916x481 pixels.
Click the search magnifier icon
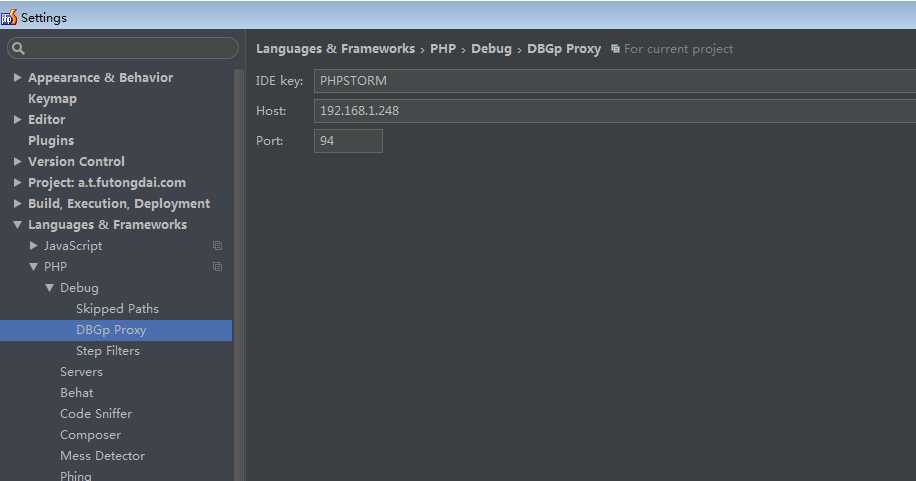(18, 48)
